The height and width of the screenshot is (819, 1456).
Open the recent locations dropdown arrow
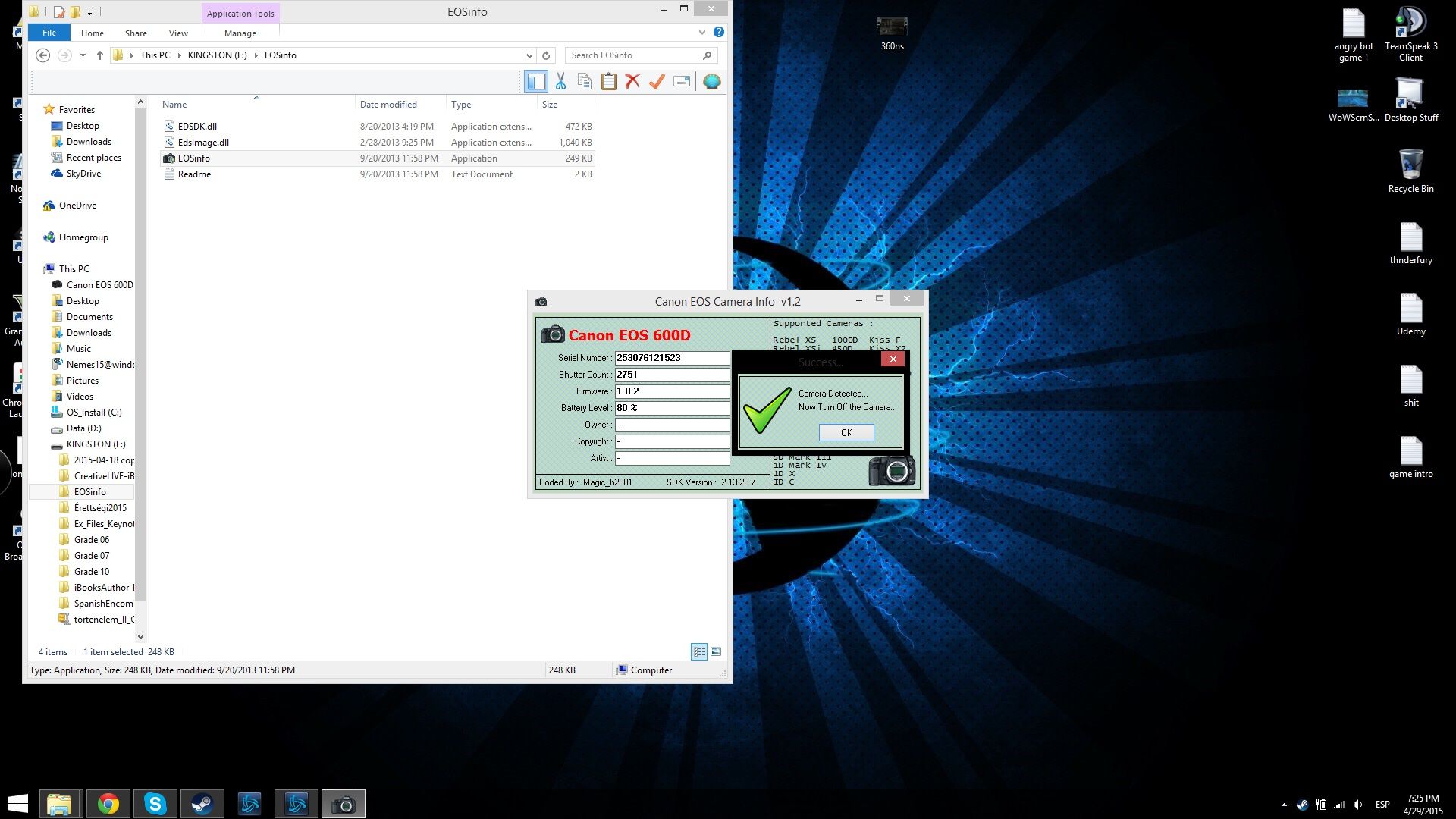pos(83,55)
